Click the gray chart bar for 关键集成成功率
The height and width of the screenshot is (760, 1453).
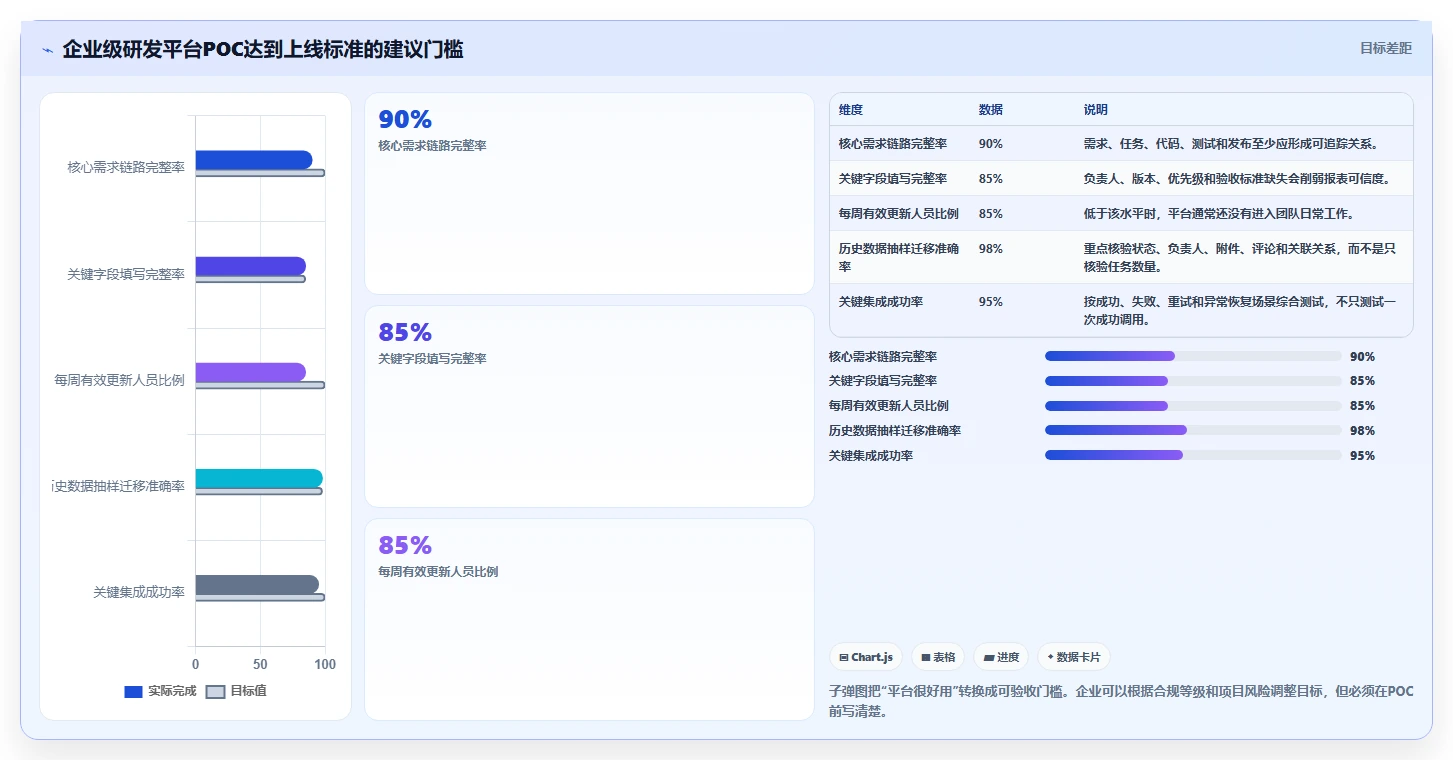point(257,584)
